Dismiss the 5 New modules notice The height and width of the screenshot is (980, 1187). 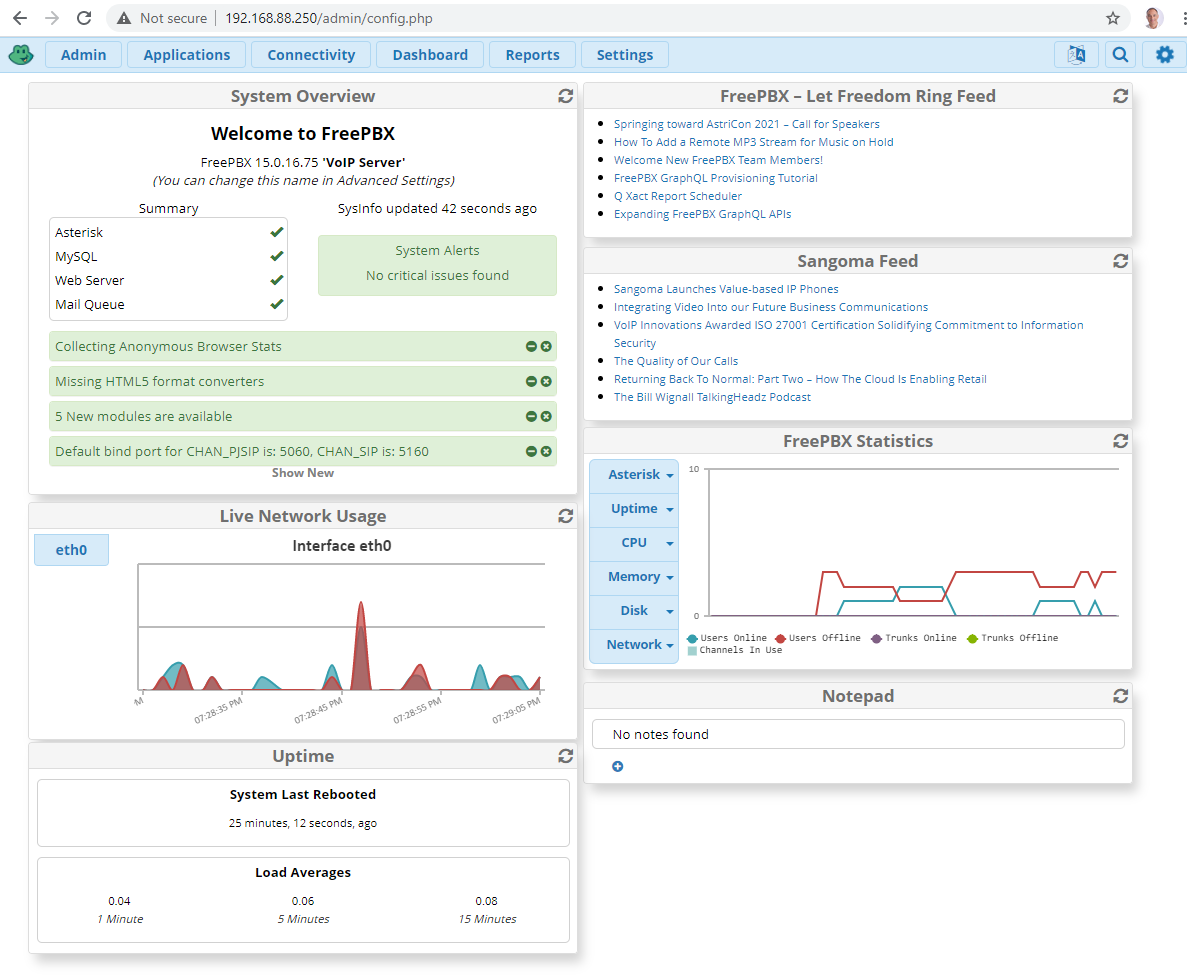pyautogui.click(x=546, y=416)
